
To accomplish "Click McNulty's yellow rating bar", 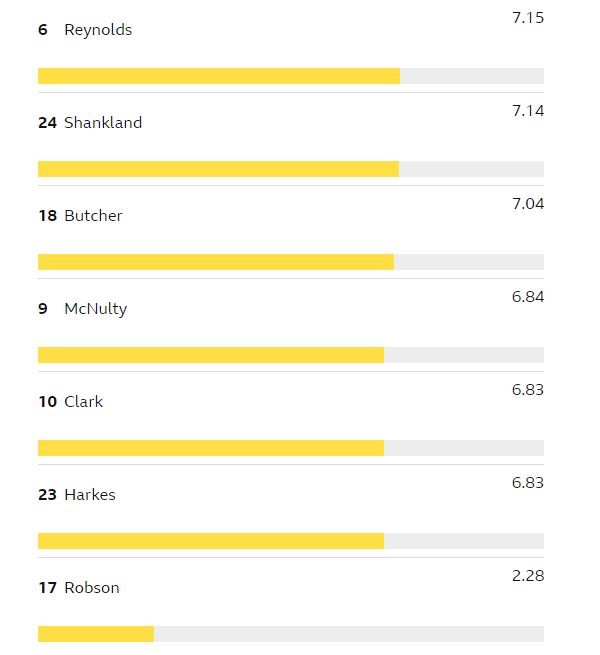I will click(x=210, y=355).
